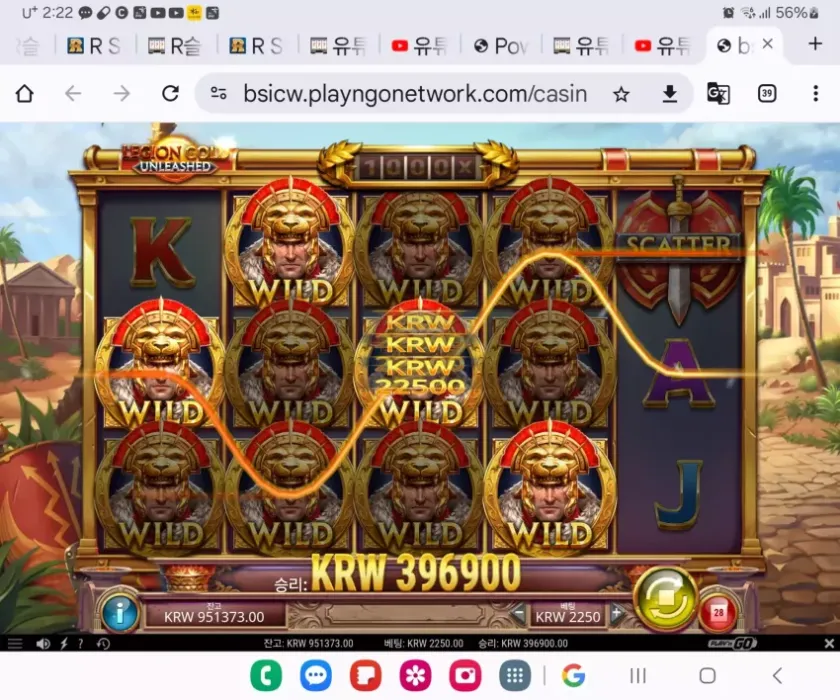This screenshot has width=840, height=700.
Task: Open the game help question mark
Action: [81, 643]
